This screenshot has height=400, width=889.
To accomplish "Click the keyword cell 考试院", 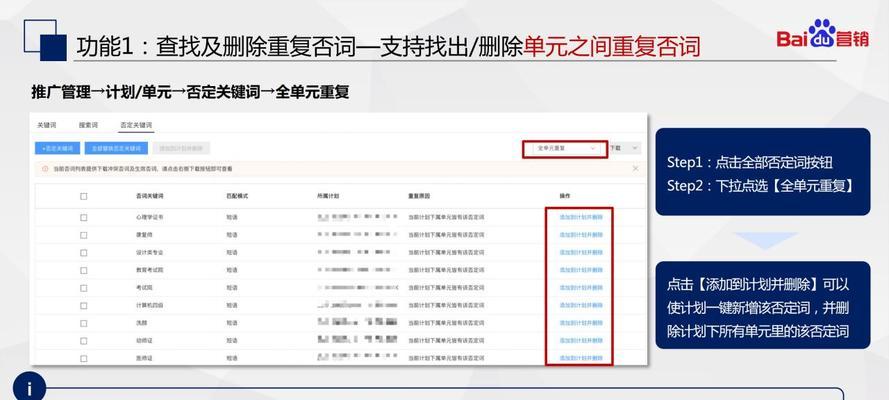I will (x=144, y=288).
